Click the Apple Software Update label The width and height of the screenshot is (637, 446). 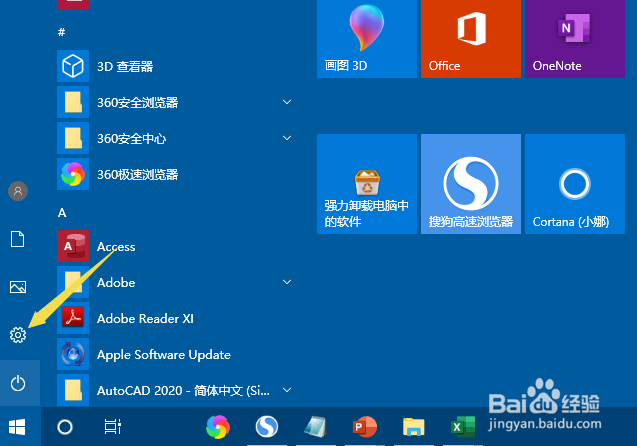click(164, 355)
